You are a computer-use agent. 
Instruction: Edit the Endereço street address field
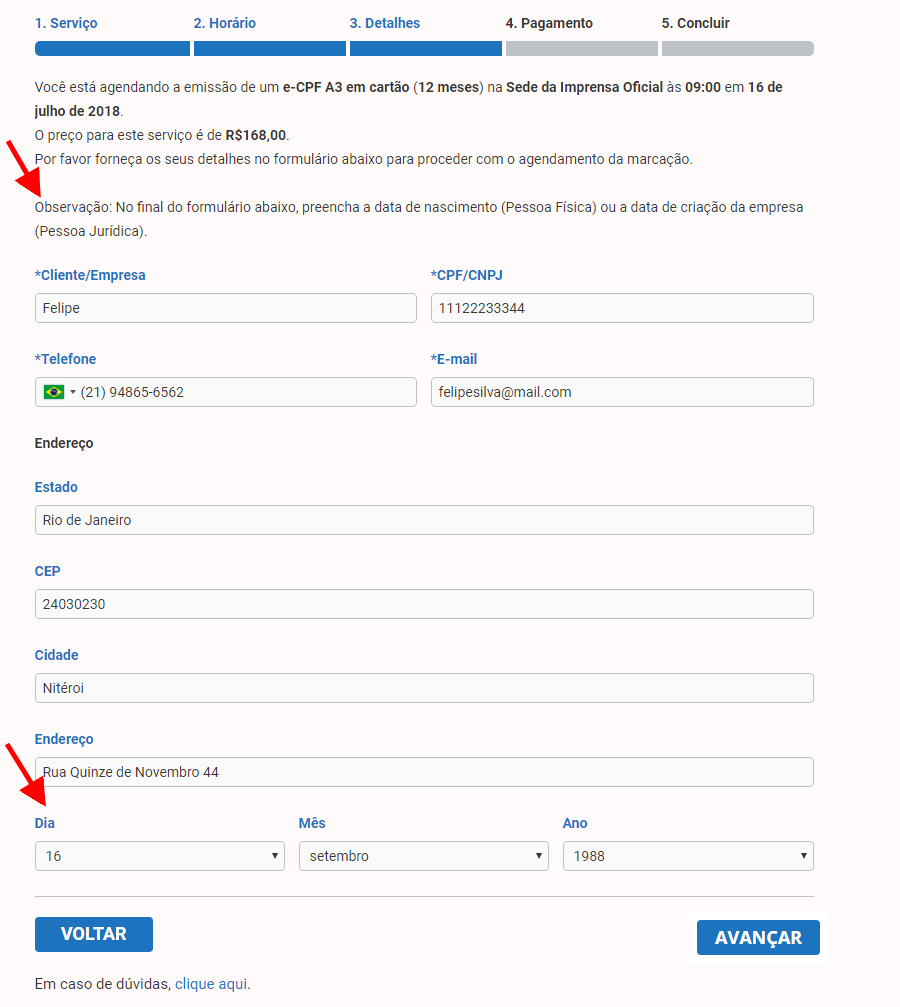424,772
